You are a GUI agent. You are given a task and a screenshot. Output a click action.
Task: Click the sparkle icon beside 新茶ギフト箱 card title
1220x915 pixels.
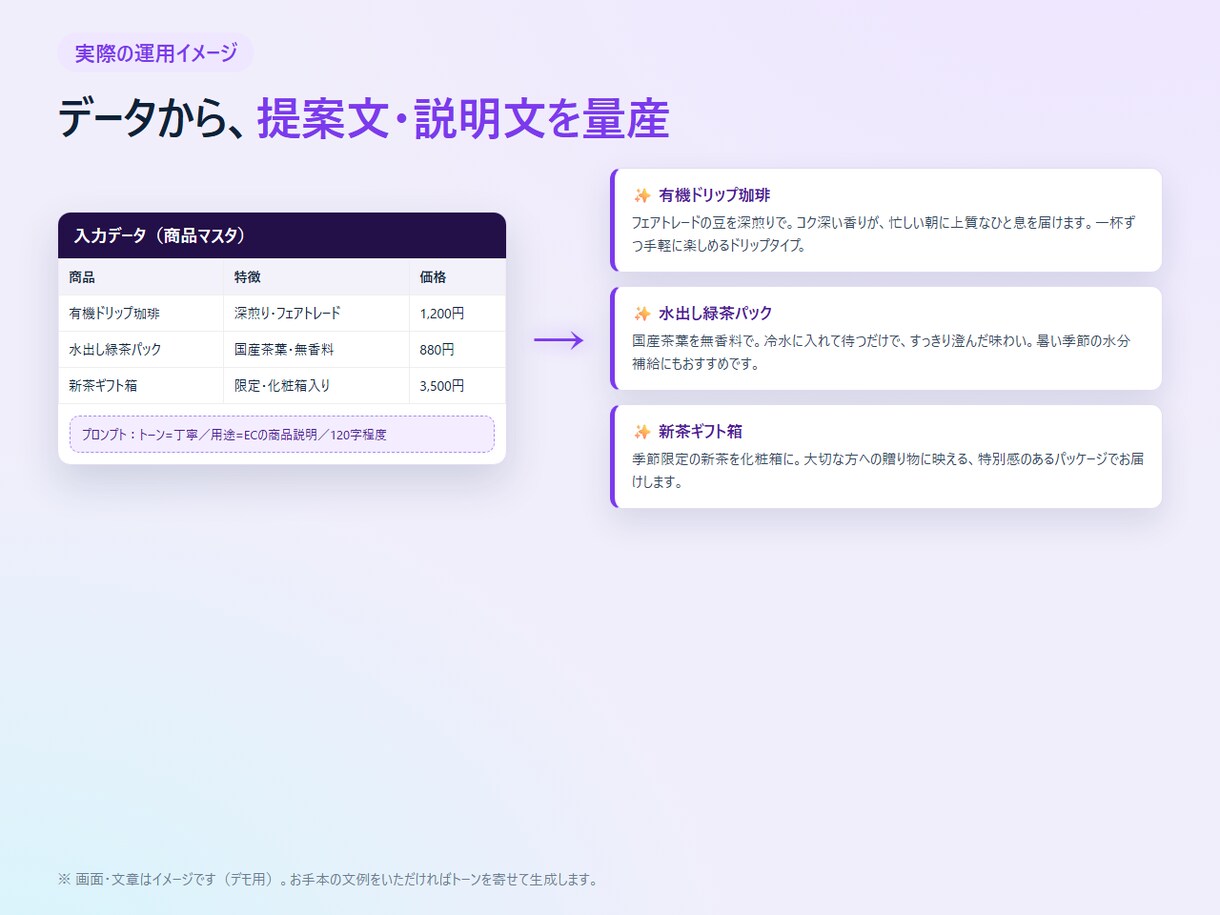pyautogui.click(x=642, y=432)
